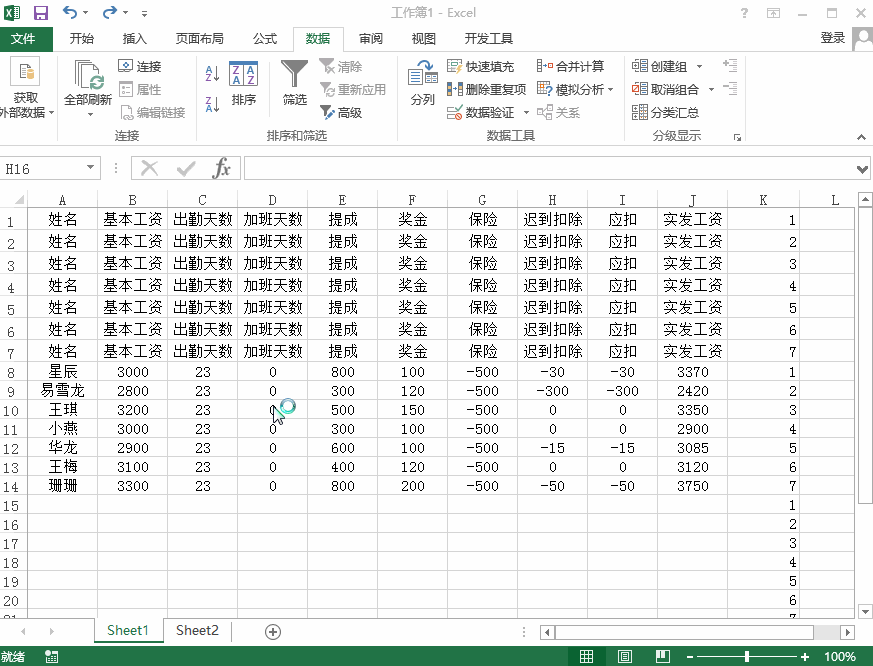873x666 pixels.
Task: Switch to the Insert (插入) tab
Action: click(x=134, y=38)
